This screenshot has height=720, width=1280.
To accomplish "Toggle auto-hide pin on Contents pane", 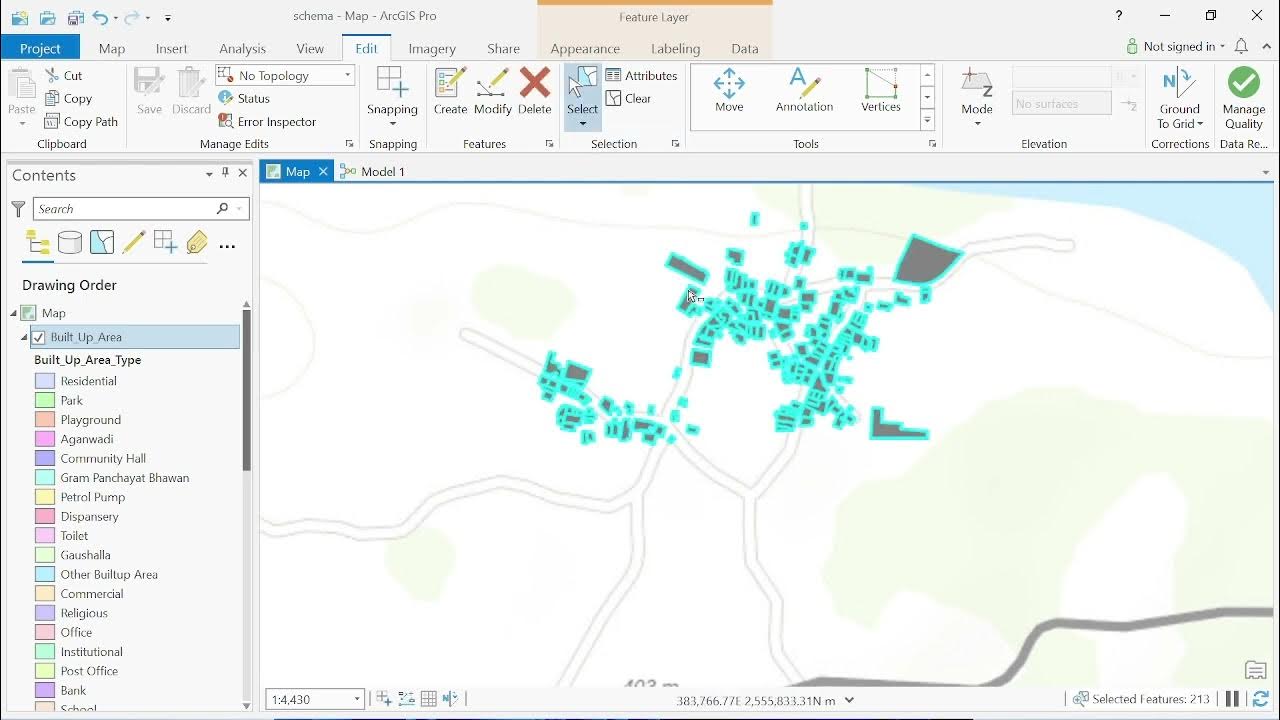I will coord(225,173).
